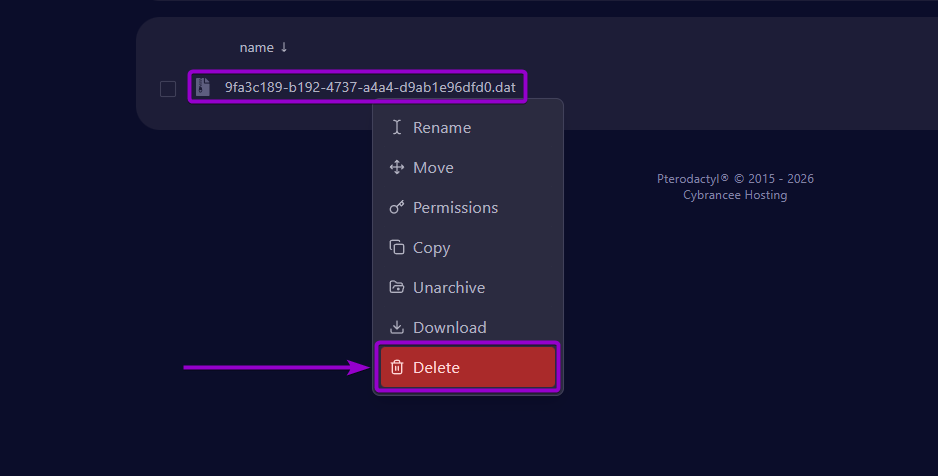Tick the checkbox for the .dat file
This screenshot has height=476, width=938.
pos(168,89)
